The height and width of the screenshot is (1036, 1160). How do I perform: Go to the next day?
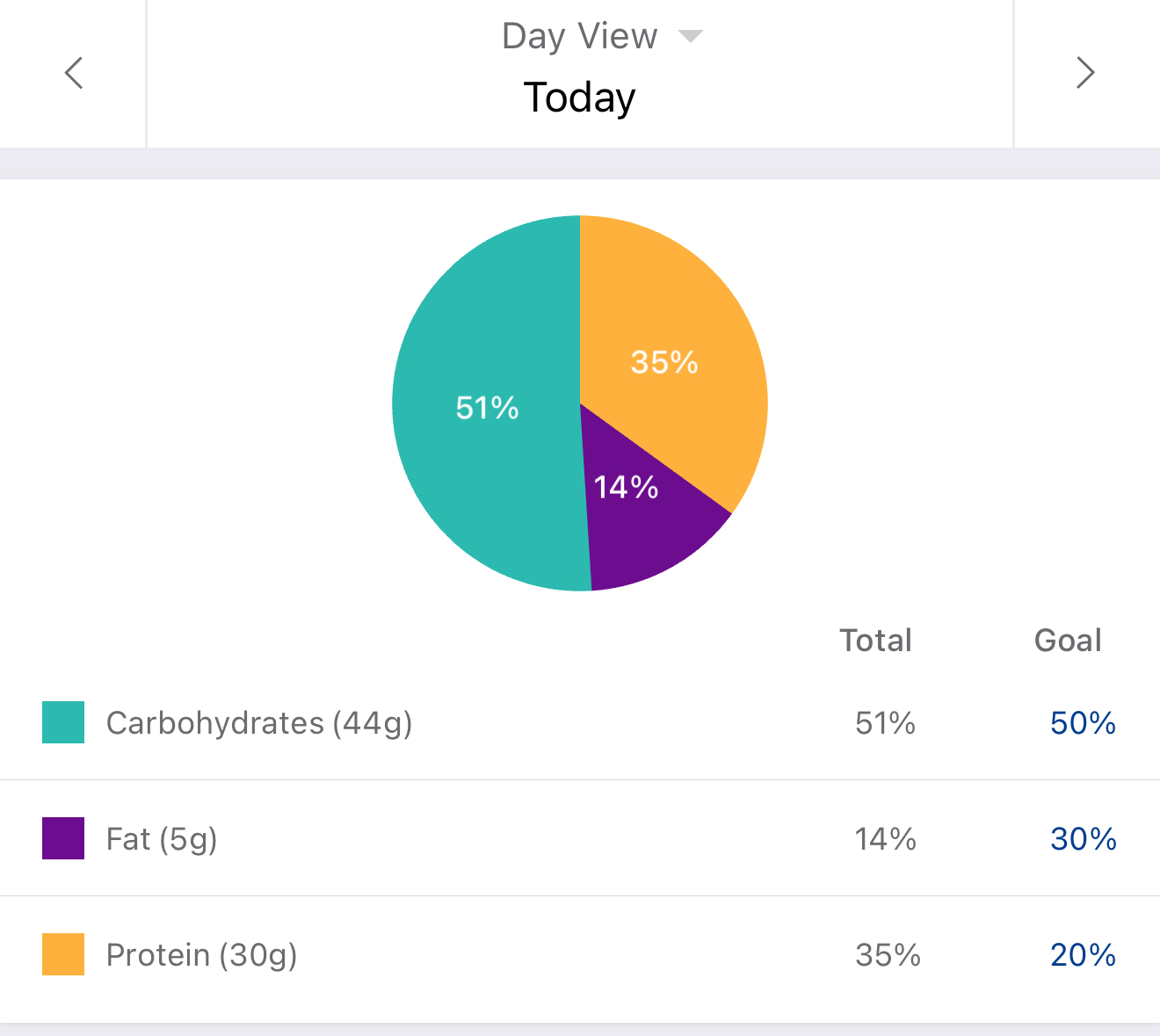coord(1085,73)
